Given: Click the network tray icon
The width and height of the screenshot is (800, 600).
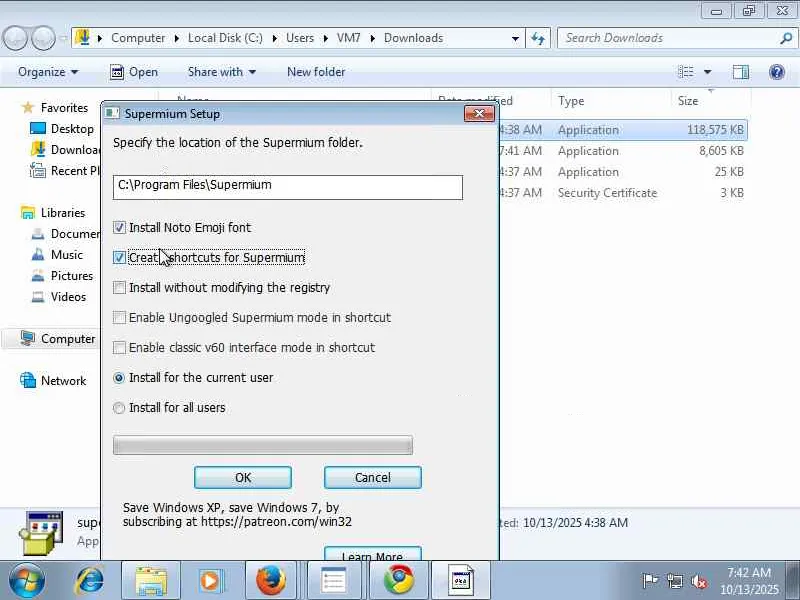Looking at the screenshot, I should [x=675, y=581].
